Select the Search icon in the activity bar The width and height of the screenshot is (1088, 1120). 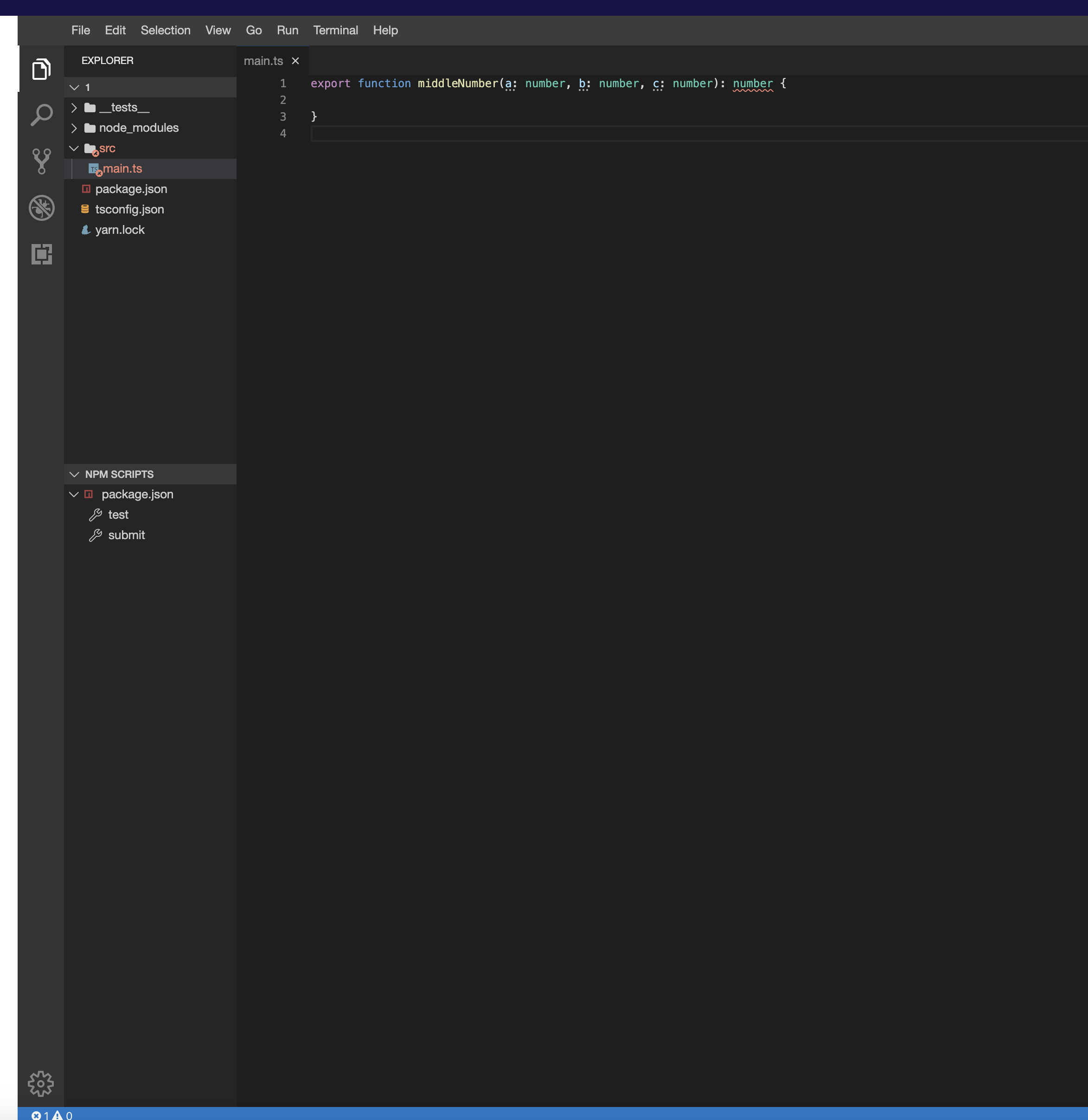tap(40, 114)
